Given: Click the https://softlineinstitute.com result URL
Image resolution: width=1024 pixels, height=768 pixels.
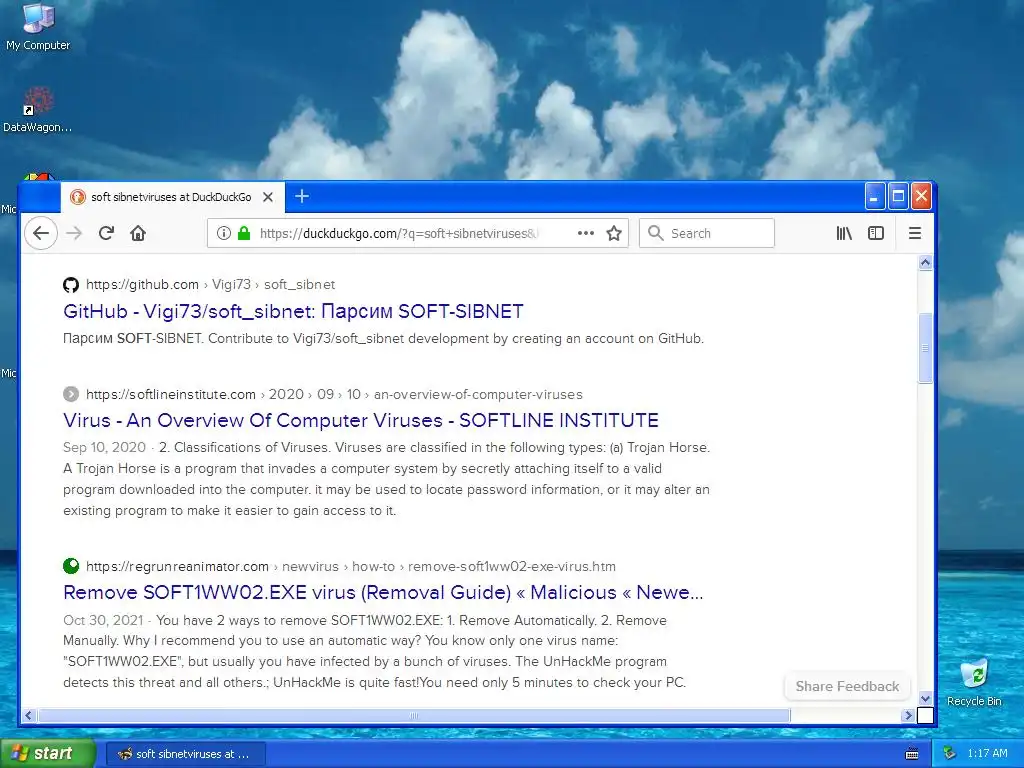Looking at the screenshot, I should tap(170, 394).
